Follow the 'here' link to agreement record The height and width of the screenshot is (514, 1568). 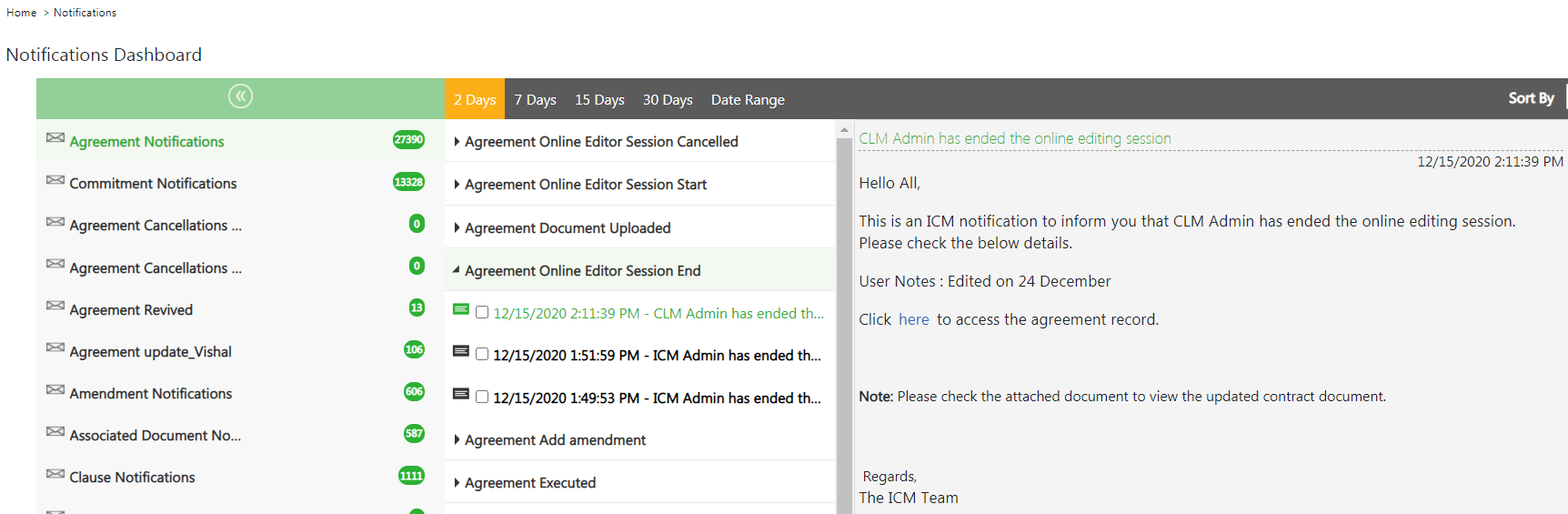click(913, 319)
